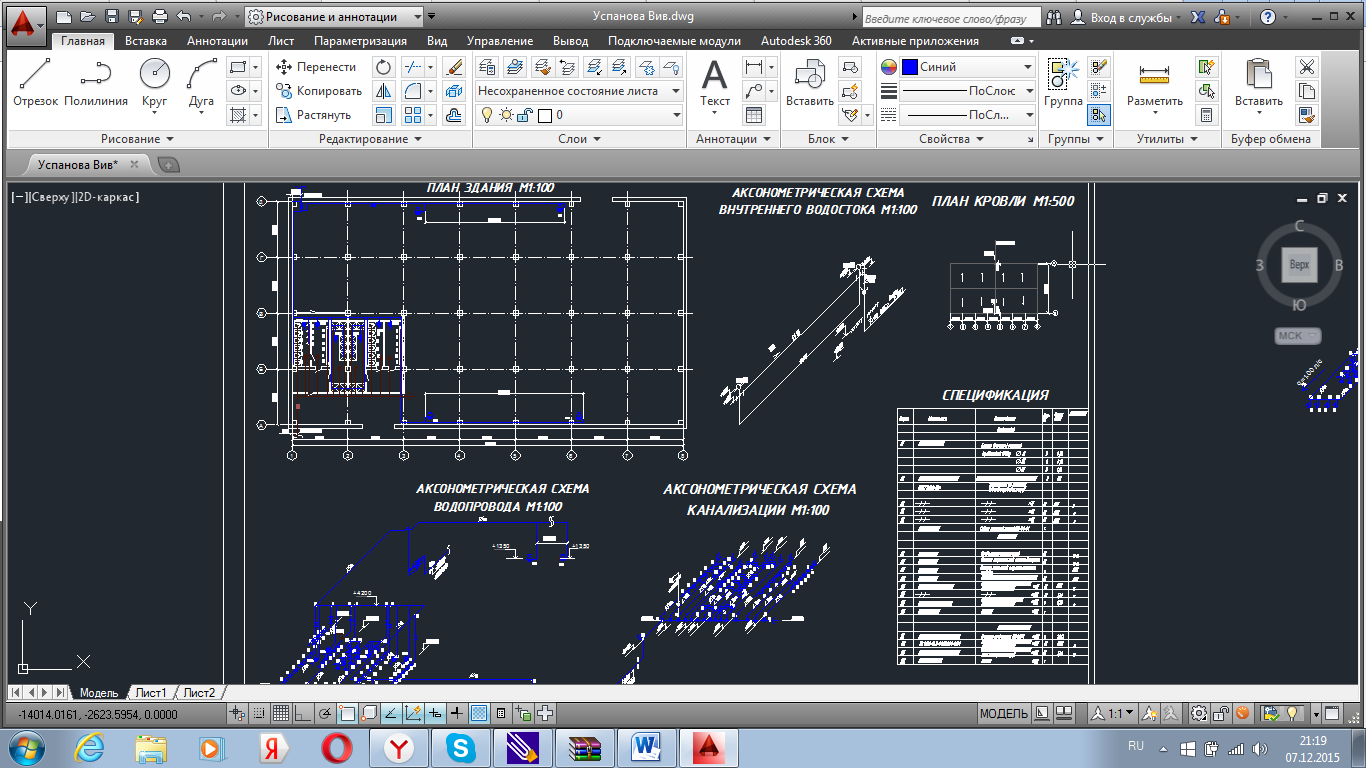Click the layer color square swatch
This screenshot has width=1366, height=768.
[x=545, y=115]
